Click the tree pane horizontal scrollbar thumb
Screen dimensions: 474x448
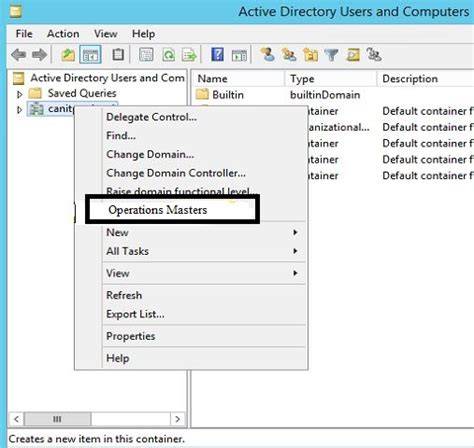(x=57, y=419)
